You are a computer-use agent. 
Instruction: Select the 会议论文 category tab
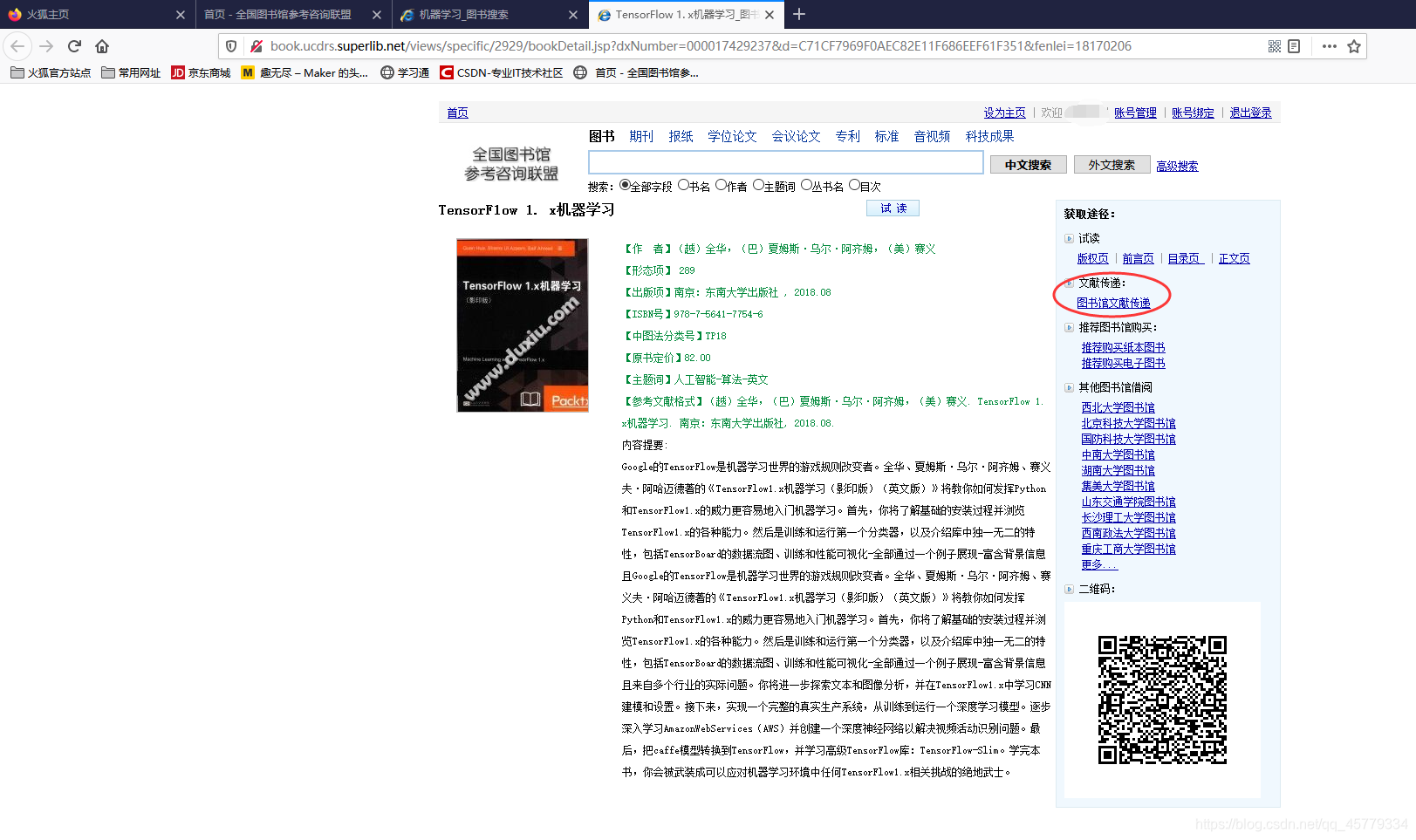click(796, 136)
